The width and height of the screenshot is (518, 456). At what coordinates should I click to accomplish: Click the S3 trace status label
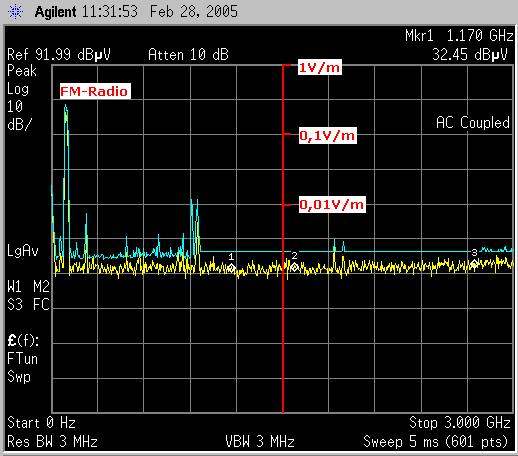tap(15, 305)
